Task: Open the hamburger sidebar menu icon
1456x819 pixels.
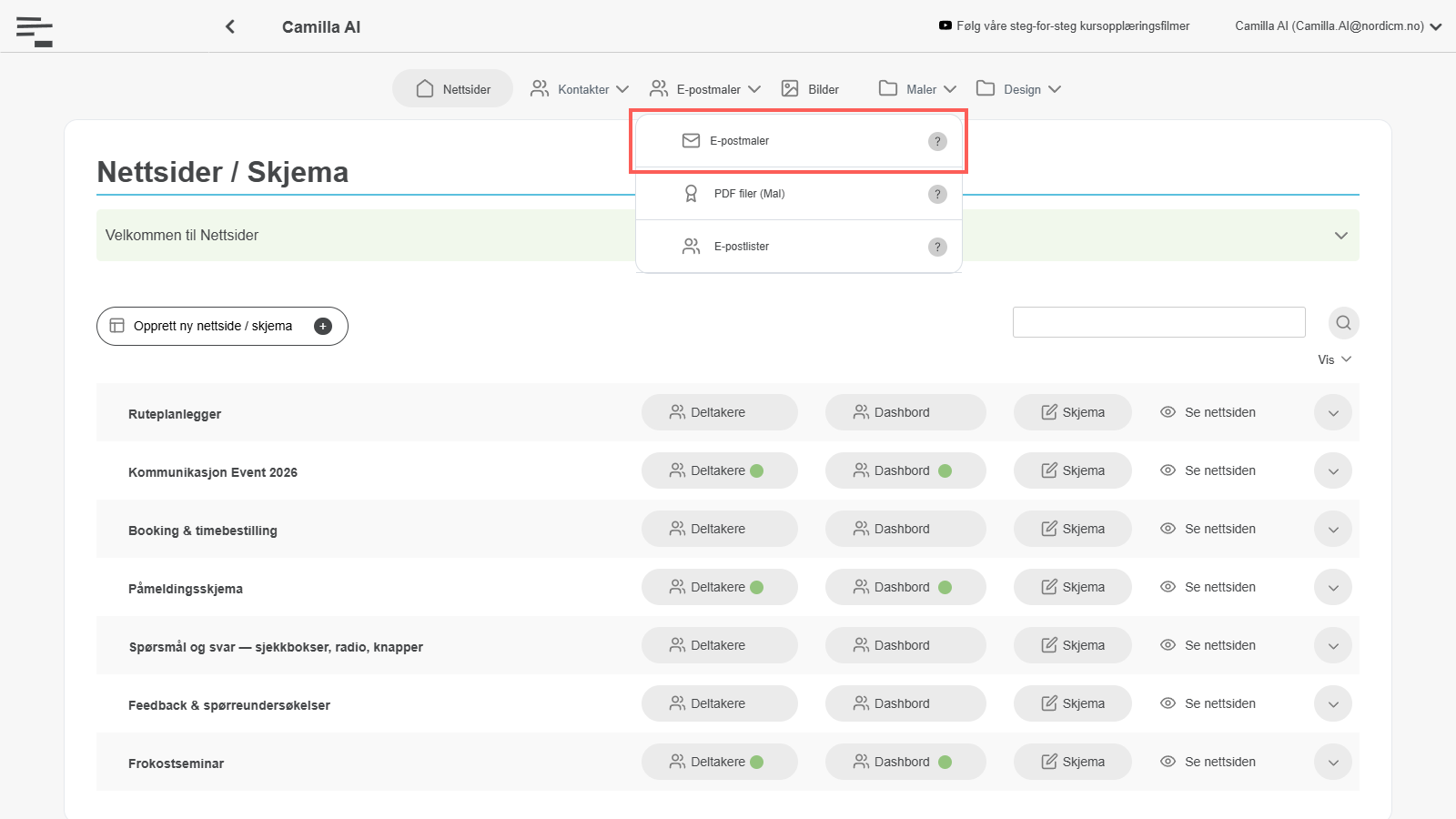Action: (35, 31)
